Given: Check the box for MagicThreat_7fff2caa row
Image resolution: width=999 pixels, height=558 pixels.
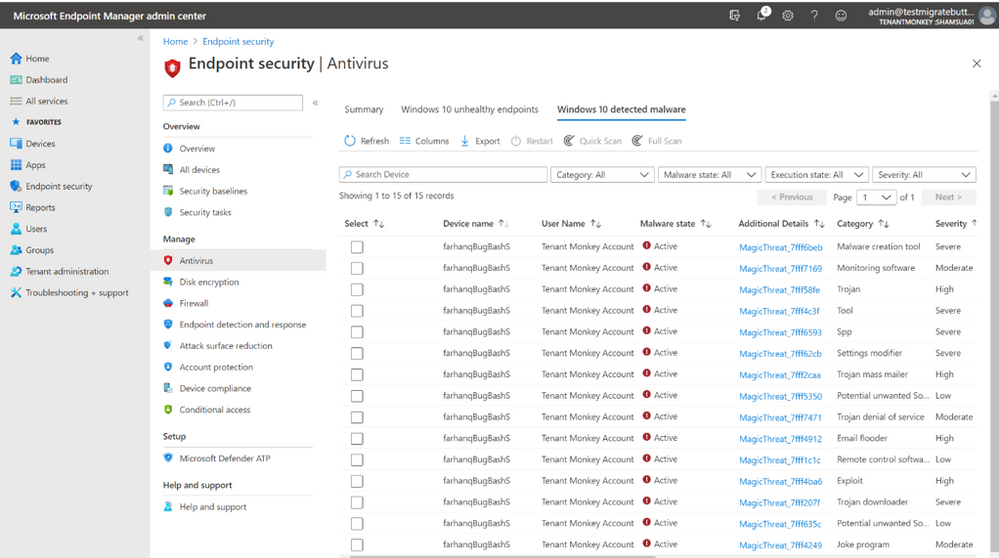Looking at the screenshot, I should click(x=357, y=375).
